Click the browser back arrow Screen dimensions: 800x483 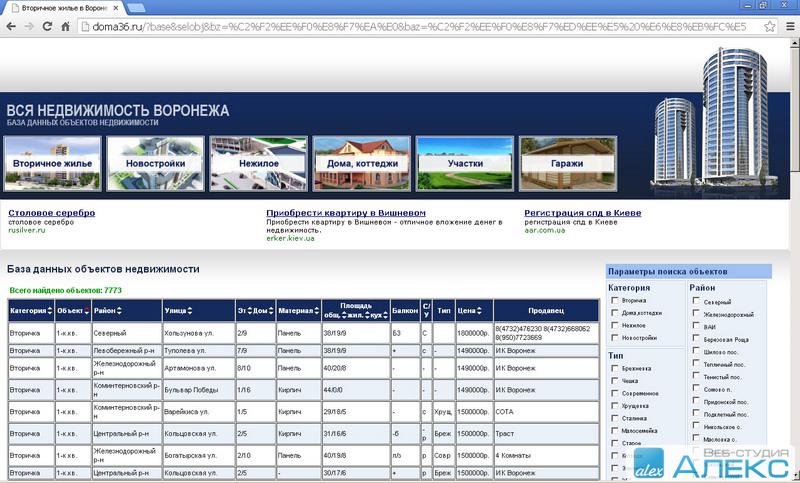tap(10, 26)
